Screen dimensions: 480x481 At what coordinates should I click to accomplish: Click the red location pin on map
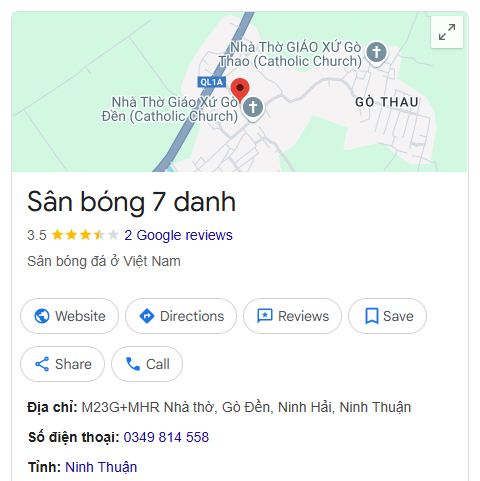[240, 90]
